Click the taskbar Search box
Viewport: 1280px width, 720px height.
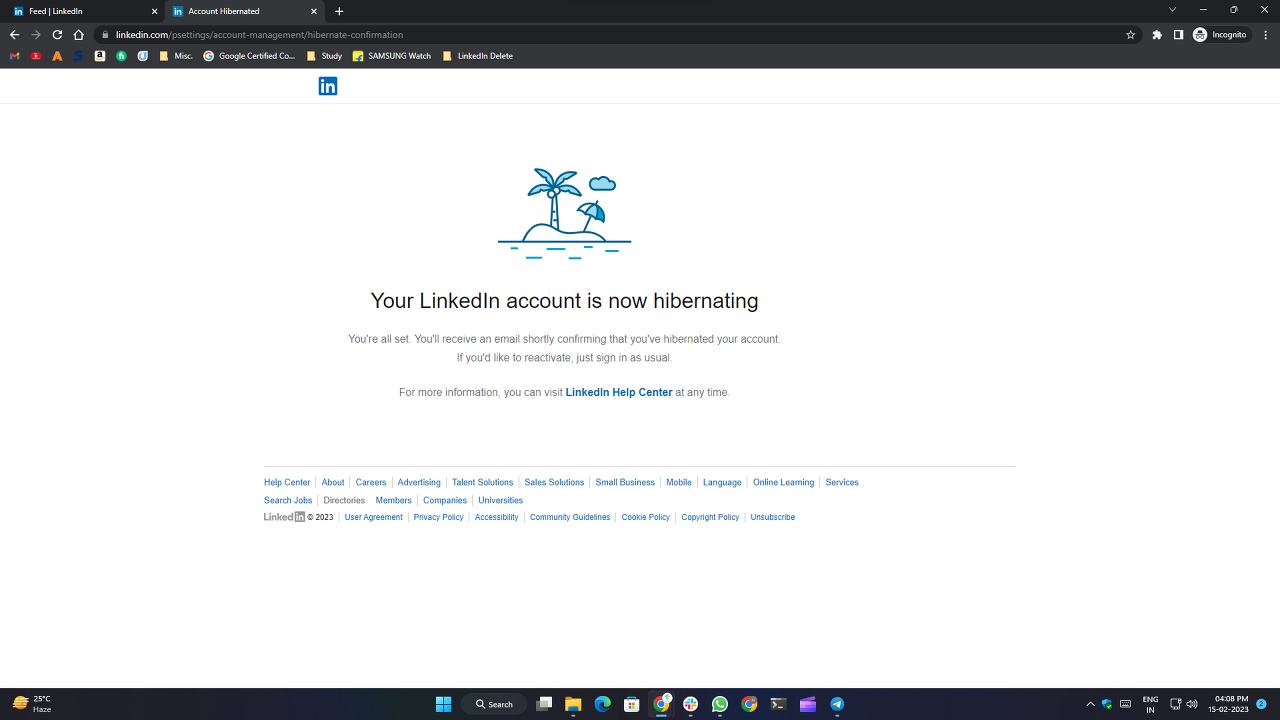click(x=494, y=704)
